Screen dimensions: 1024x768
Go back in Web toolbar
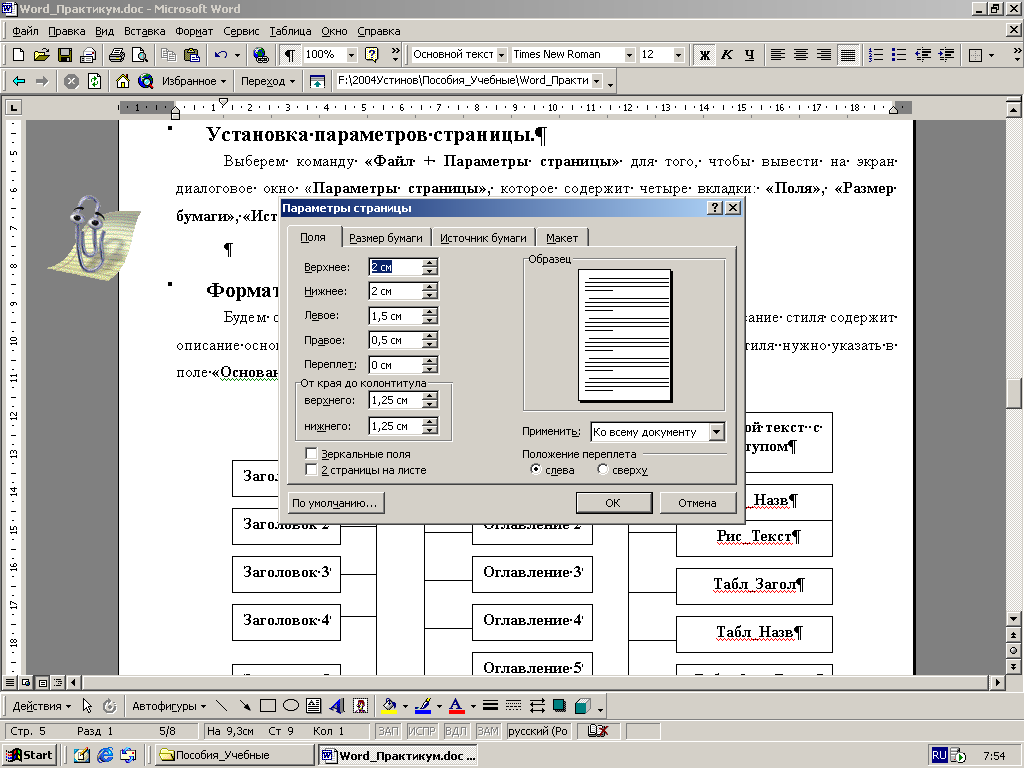[19, 81]
